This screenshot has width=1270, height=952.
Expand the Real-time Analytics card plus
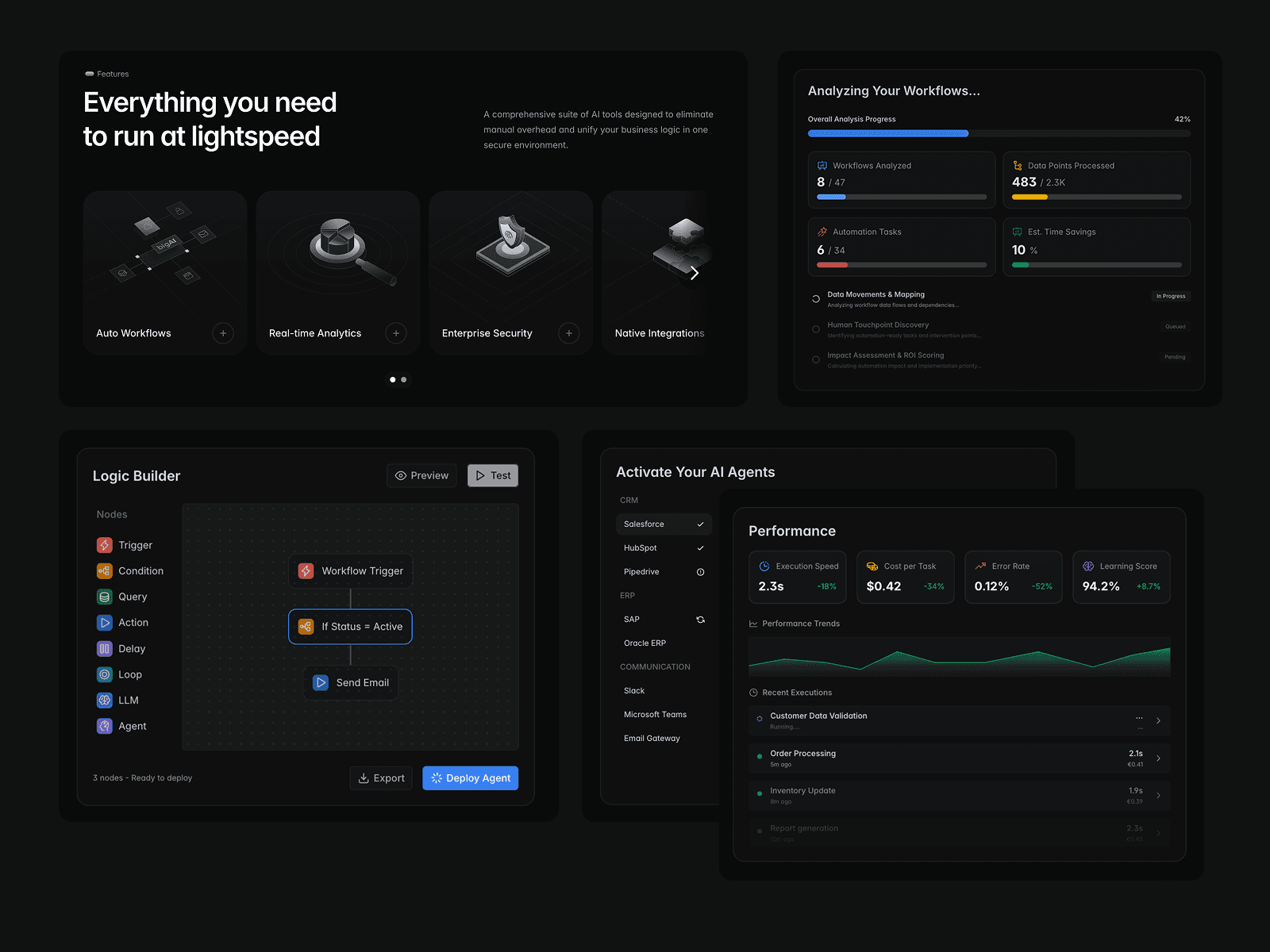pos(396,333)
